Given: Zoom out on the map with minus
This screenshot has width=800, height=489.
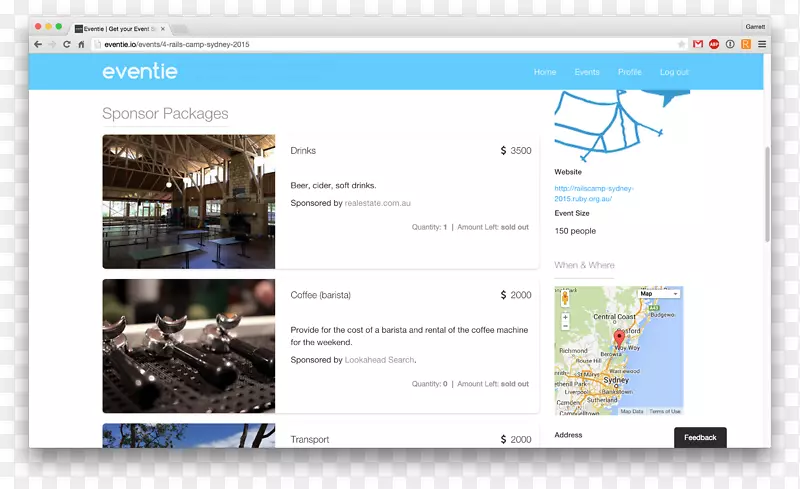Looking at the screenshot, I should 565,326.
